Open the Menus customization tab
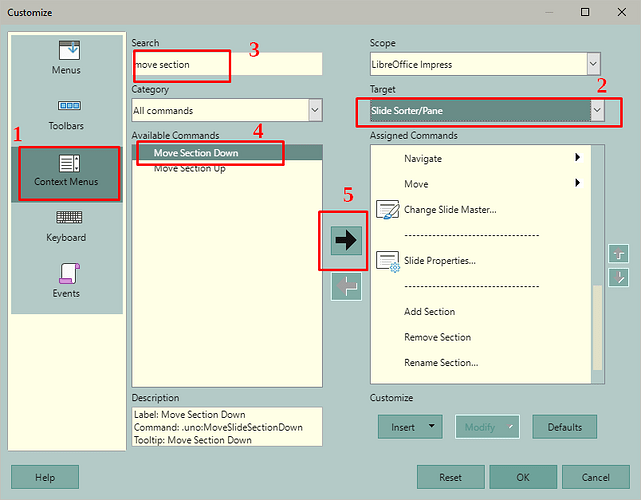Image resolution: width=641 pixels, height=500 pixels. 66,58
